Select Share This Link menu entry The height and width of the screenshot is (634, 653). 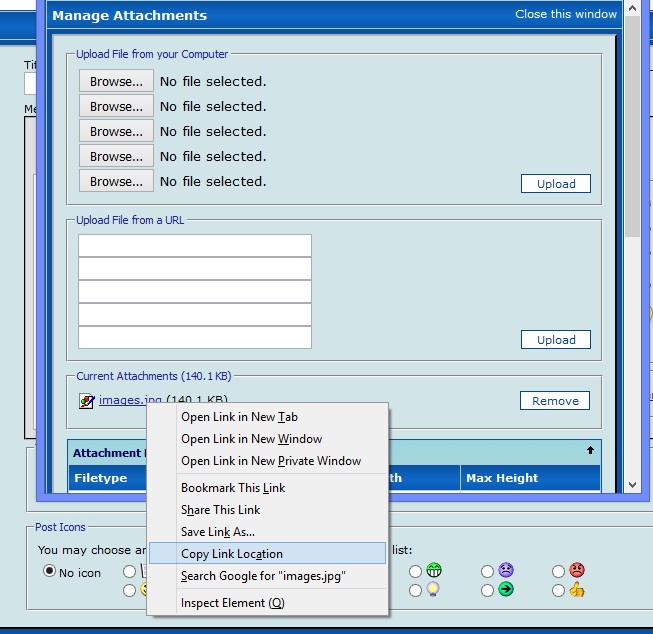267,510
